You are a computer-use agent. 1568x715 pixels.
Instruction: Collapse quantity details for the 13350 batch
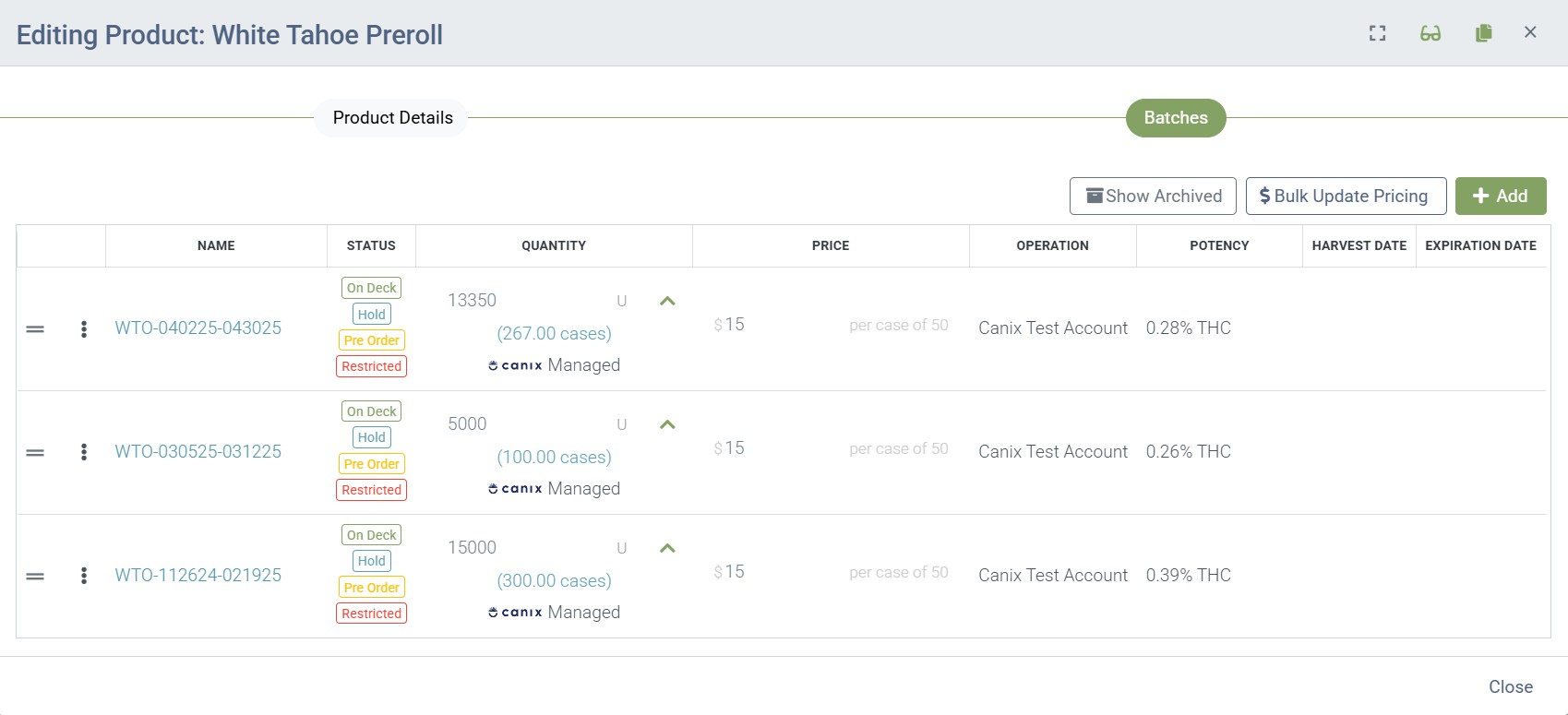[667, 301]
